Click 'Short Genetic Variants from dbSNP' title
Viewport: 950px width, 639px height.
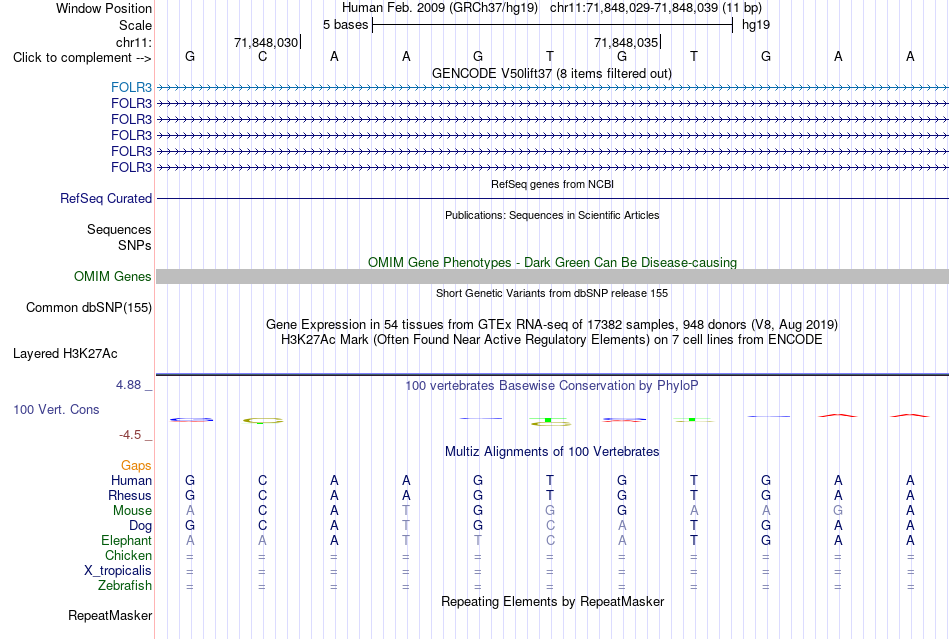pyautogui.click(x=552, y=293)
